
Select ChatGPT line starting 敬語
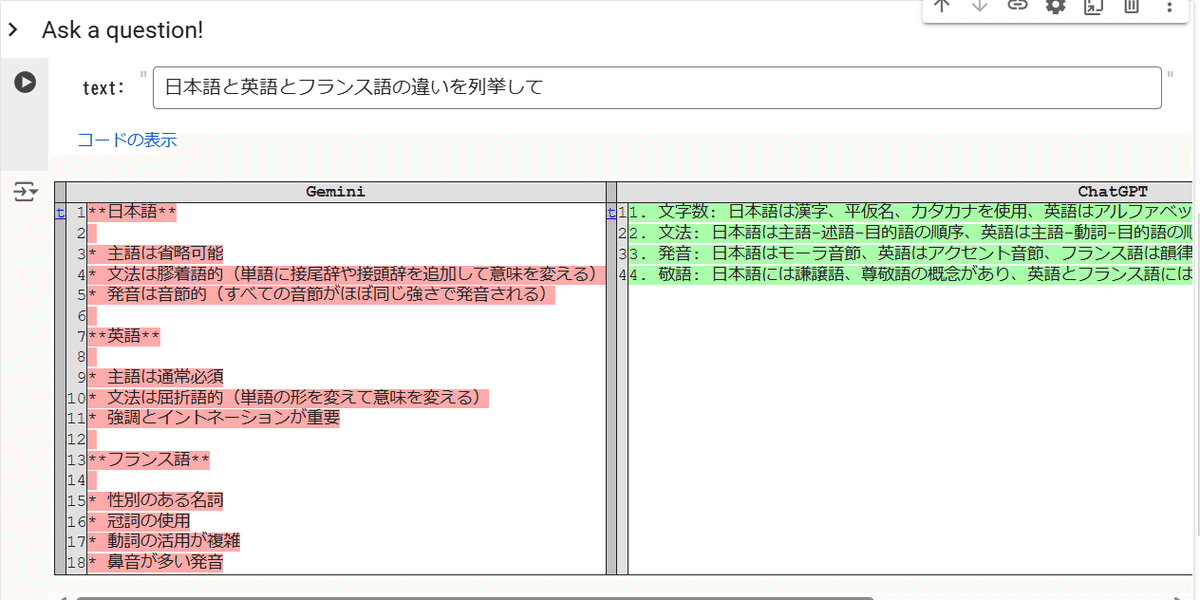click(x=911, y=274)
